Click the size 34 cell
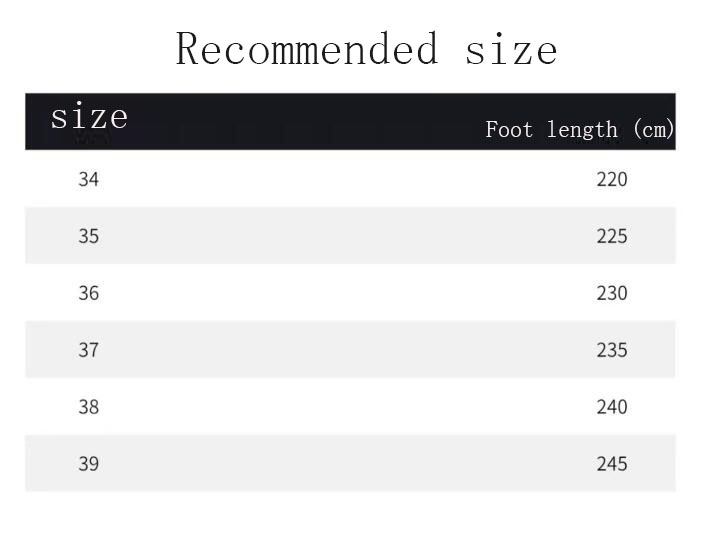Screen dimensions: 703x540 pyautogui.click(x=89, y=180)
